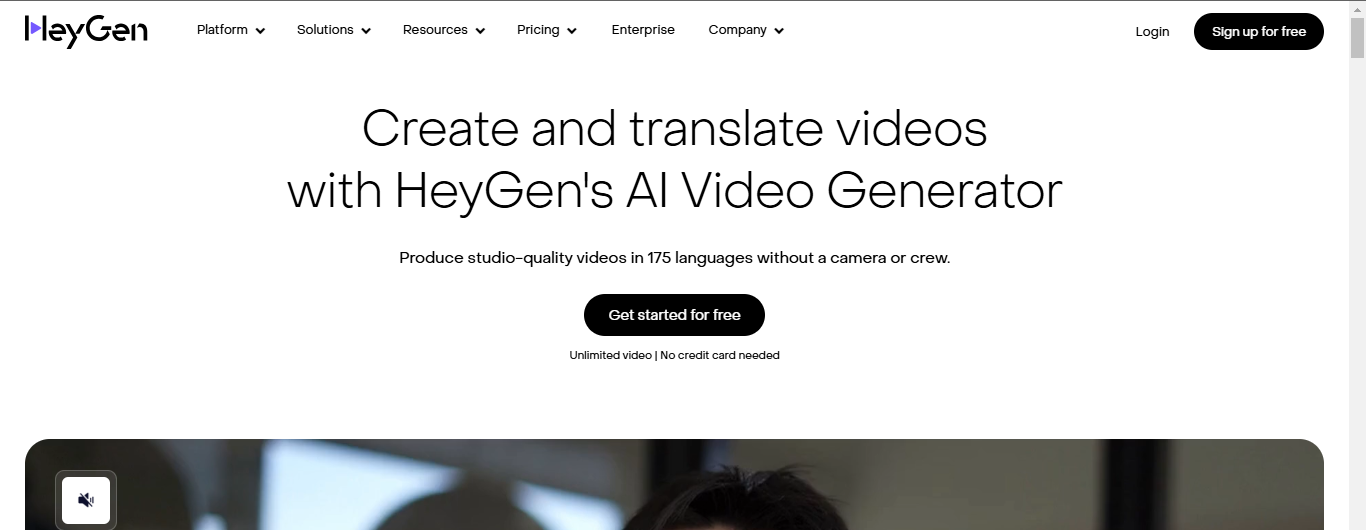Expand the Resources menu
Image resolution: width=1366 pixels, height=530 pixels.
444,30
